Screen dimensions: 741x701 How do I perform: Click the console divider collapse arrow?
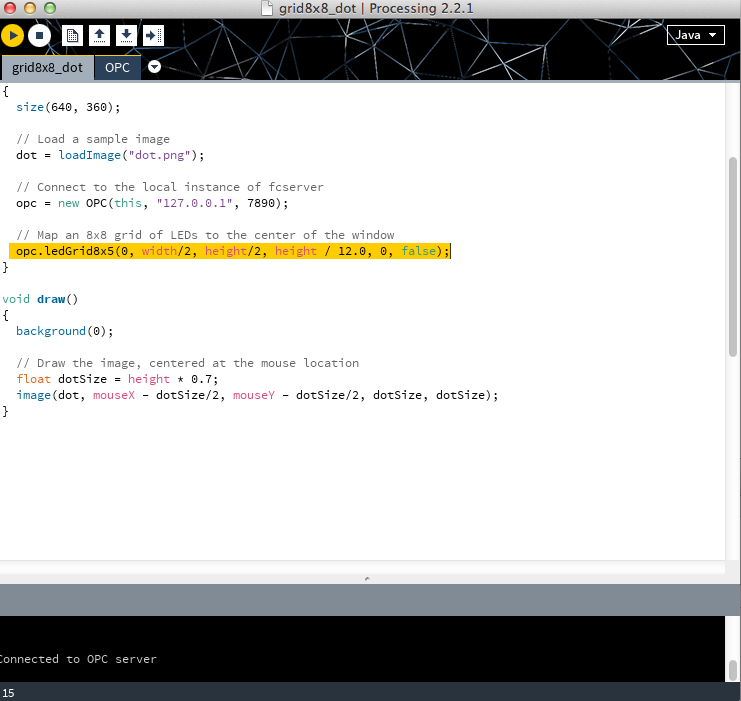click(367, 579)
